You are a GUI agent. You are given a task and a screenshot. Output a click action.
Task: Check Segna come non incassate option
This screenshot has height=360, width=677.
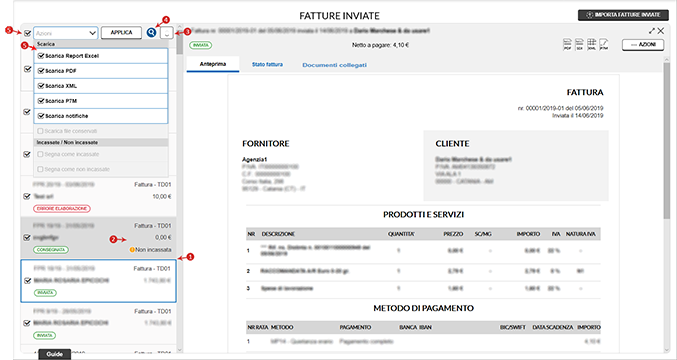click(41, 169)
